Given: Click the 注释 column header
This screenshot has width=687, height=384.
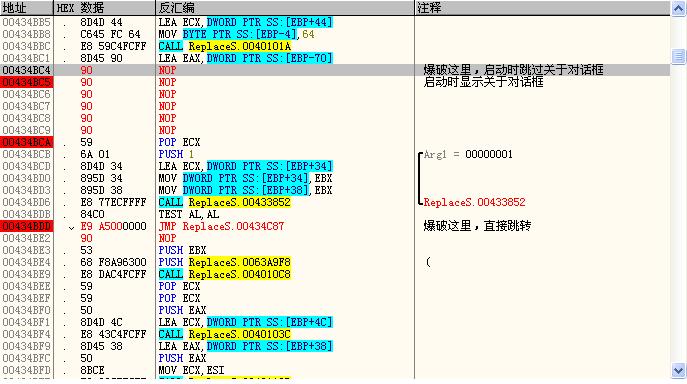Looking at the screenshot, I should click(x=542, y=8).
